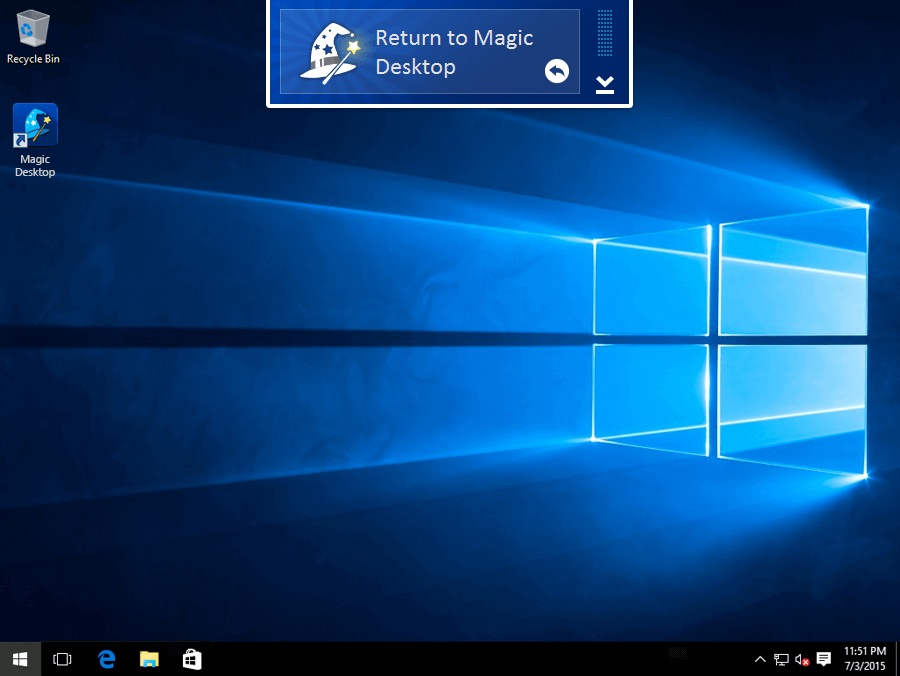900x676 pixels.
Task: Open Microsoft Edge from the taskbar
Action: click(106, 659)
